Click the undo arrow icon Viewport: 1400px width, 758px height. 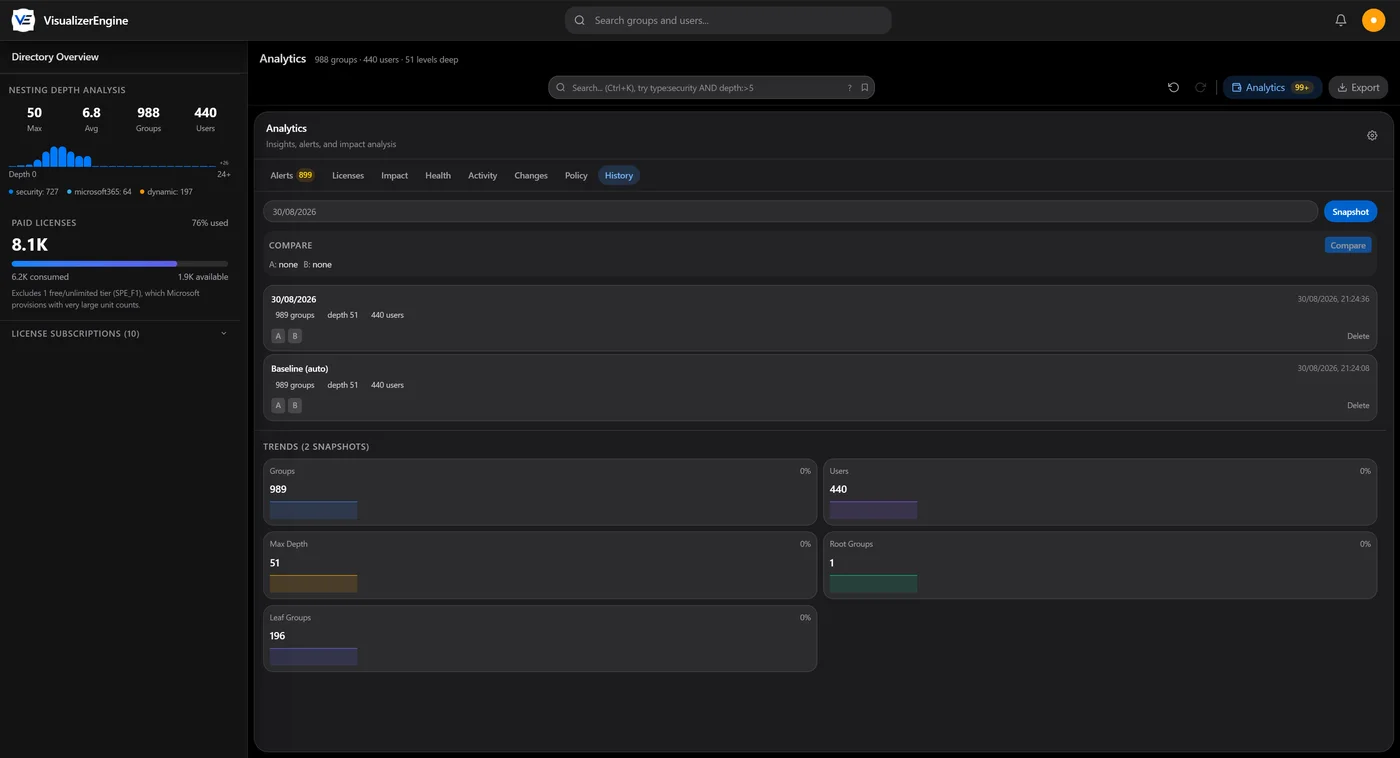[1173, 88]
